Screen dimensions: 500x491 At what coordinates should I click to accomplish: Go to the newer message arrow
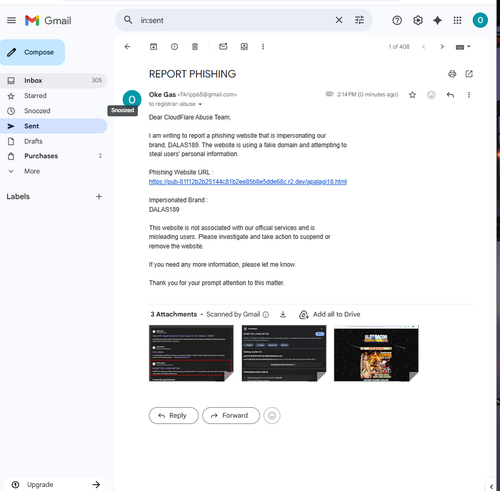click(423, 47)
